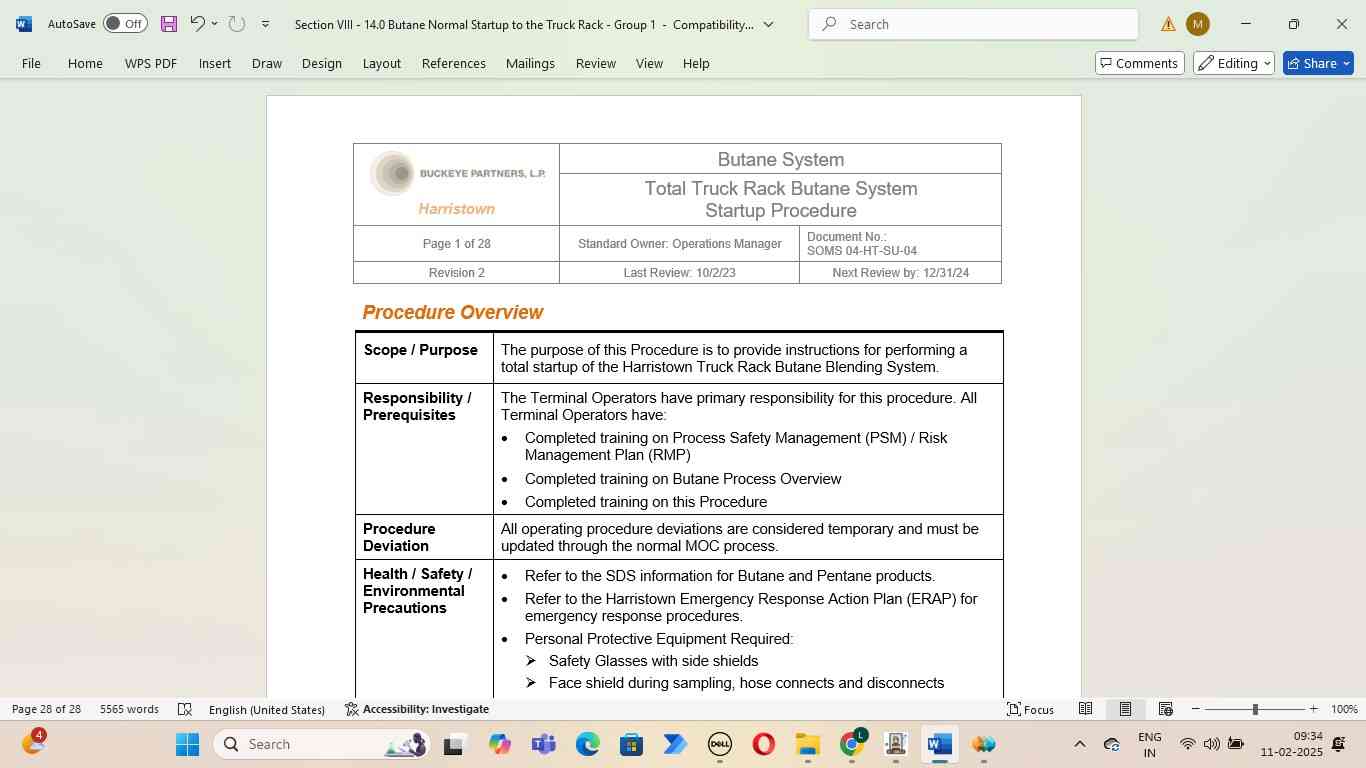Toggle the AutoSave switch

tap(125, 23)
